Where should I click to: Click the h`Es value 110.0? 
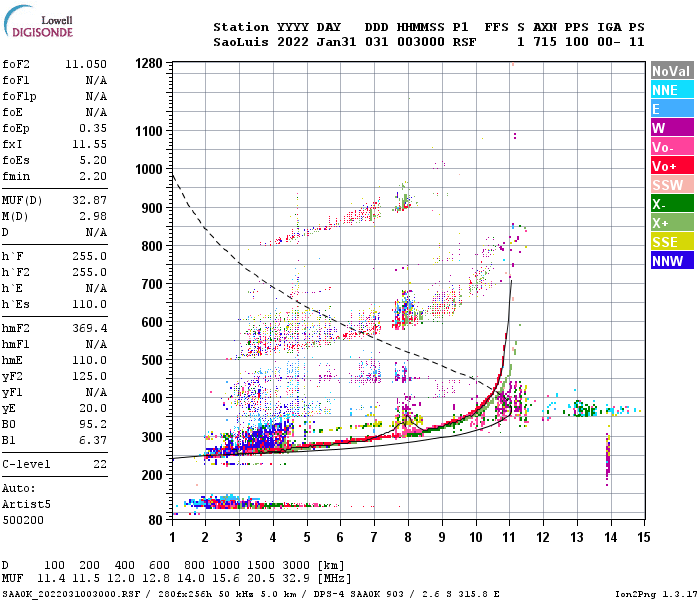[89, 304]
